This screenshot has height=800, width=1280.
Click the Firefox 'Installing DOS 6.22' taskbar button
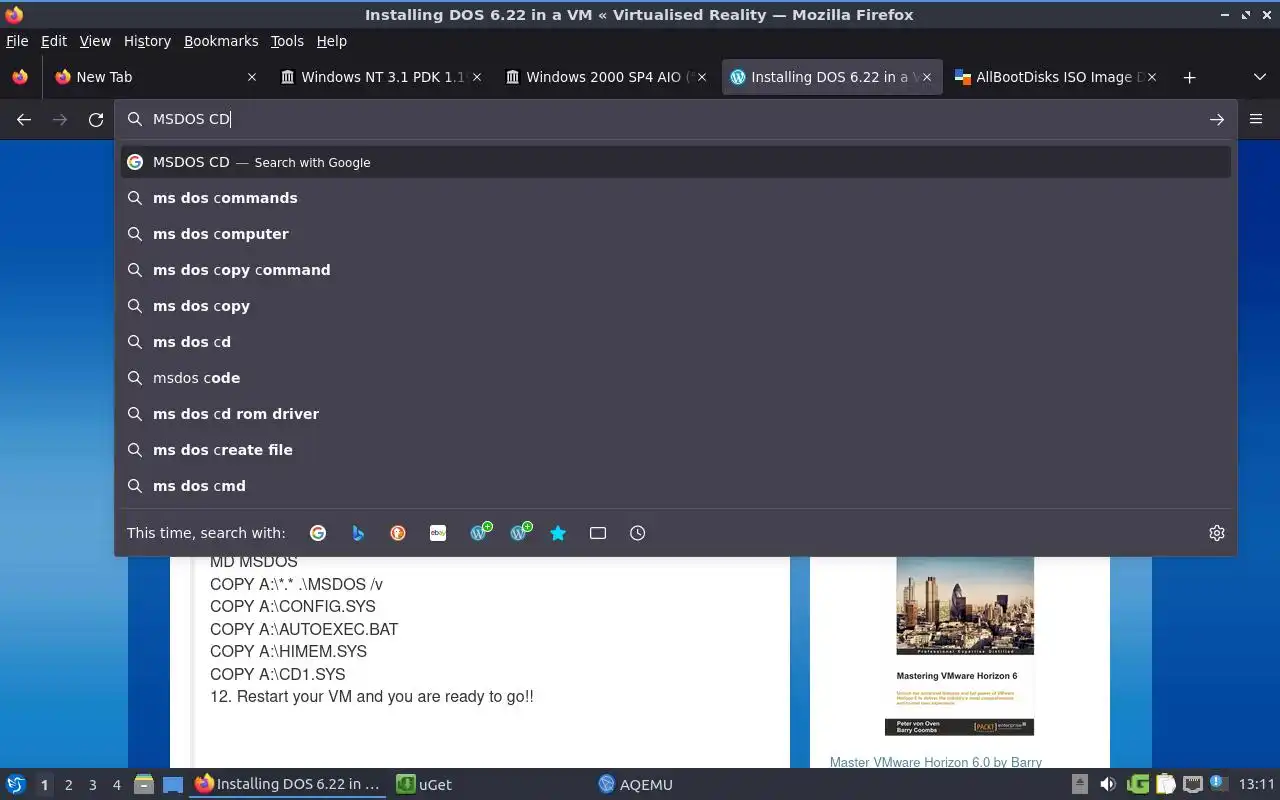click(288, 784)
